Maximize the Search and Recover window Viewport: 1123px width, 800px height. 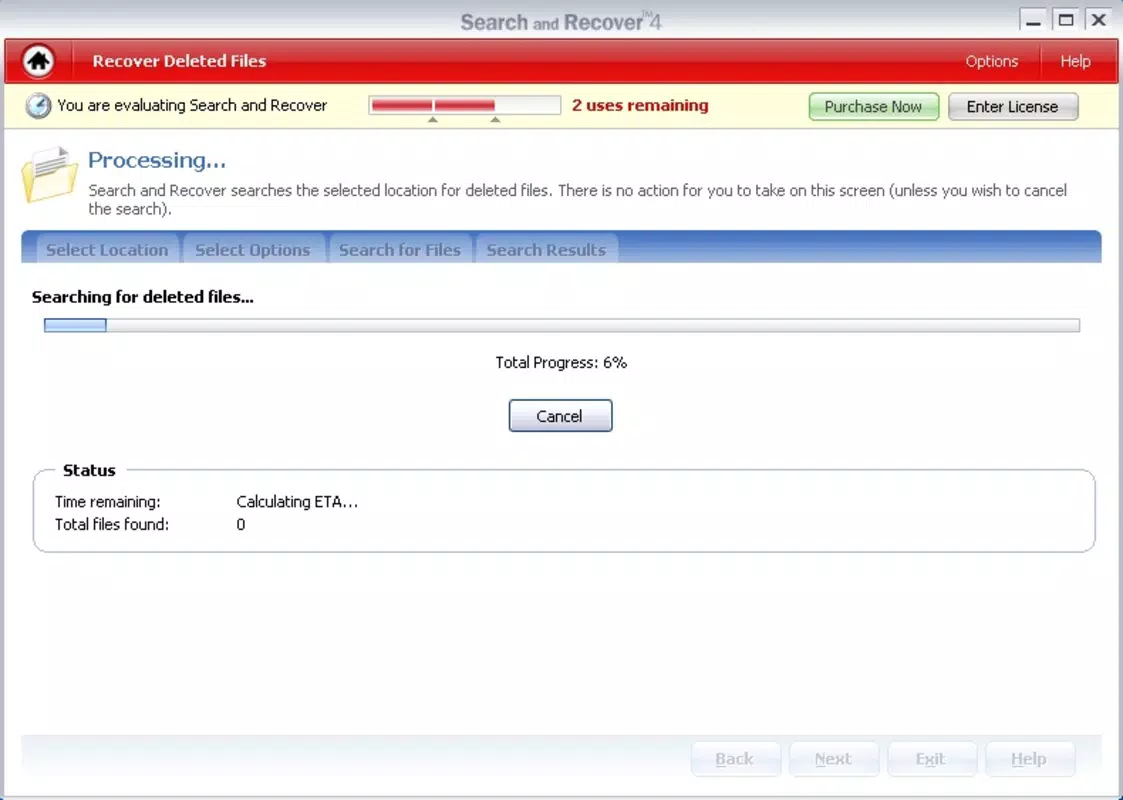1066,20
